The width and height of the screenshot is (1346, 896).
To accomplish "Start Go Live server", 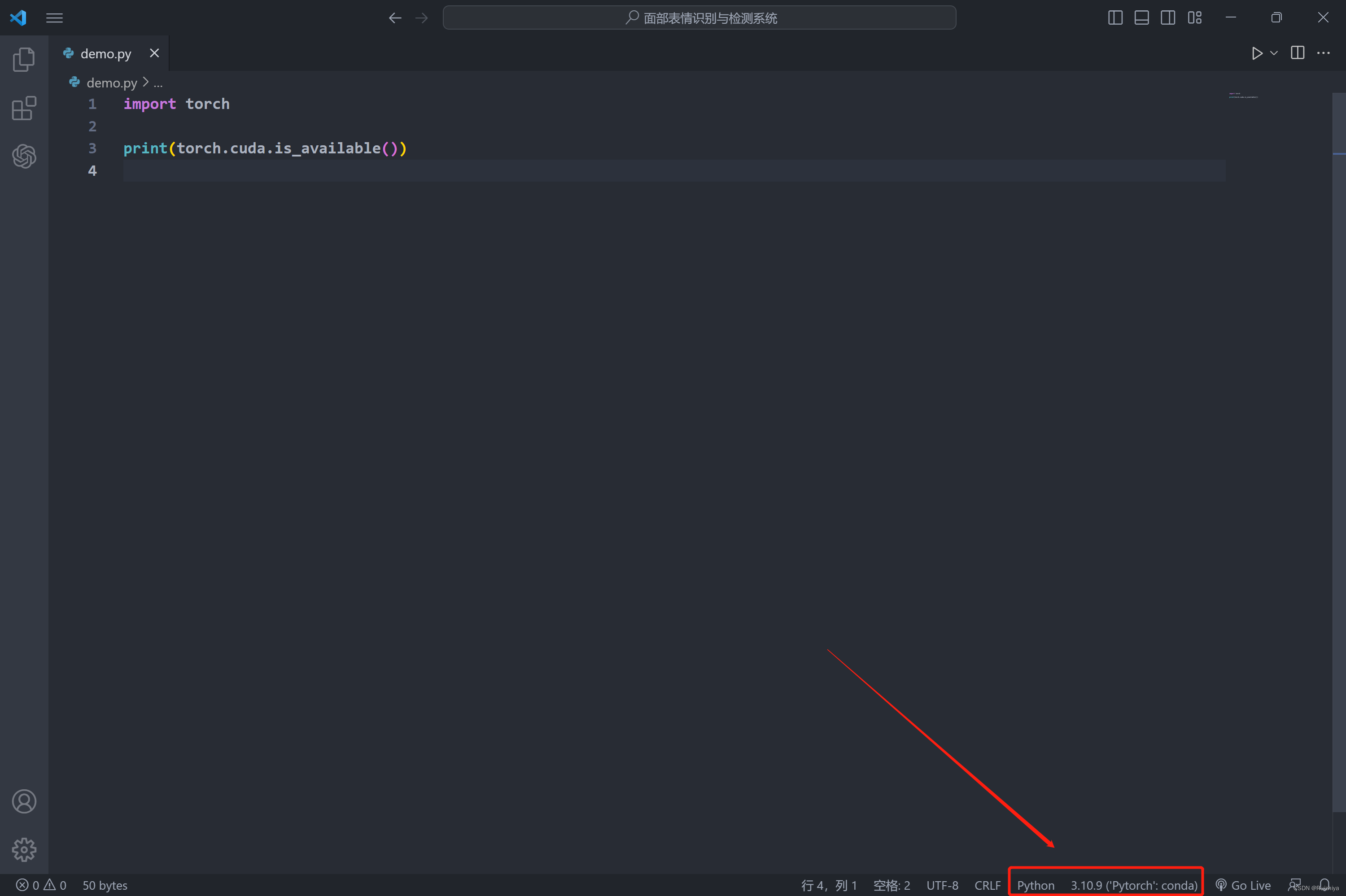I will (x=1243, y=885).
